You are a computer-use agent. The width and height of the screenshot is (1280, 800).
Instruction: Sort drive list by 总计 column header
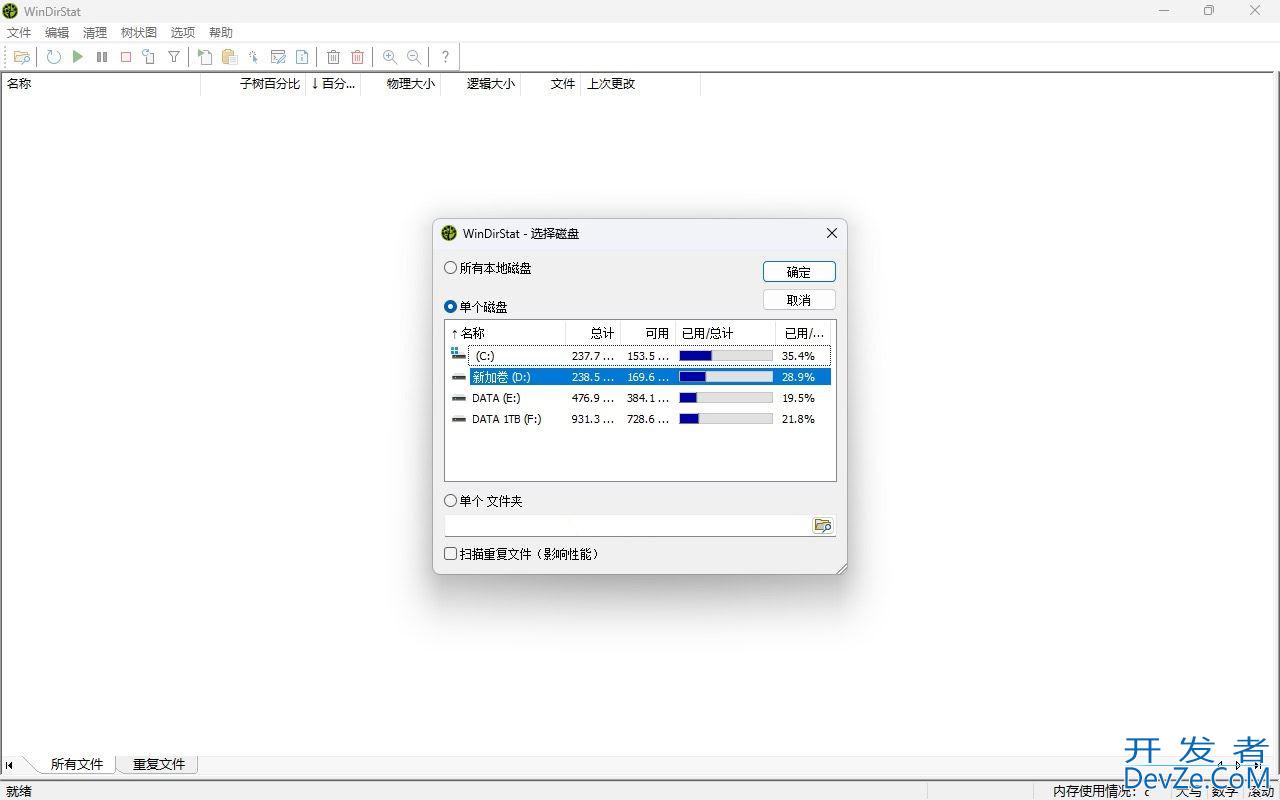(x=593, y=333)
